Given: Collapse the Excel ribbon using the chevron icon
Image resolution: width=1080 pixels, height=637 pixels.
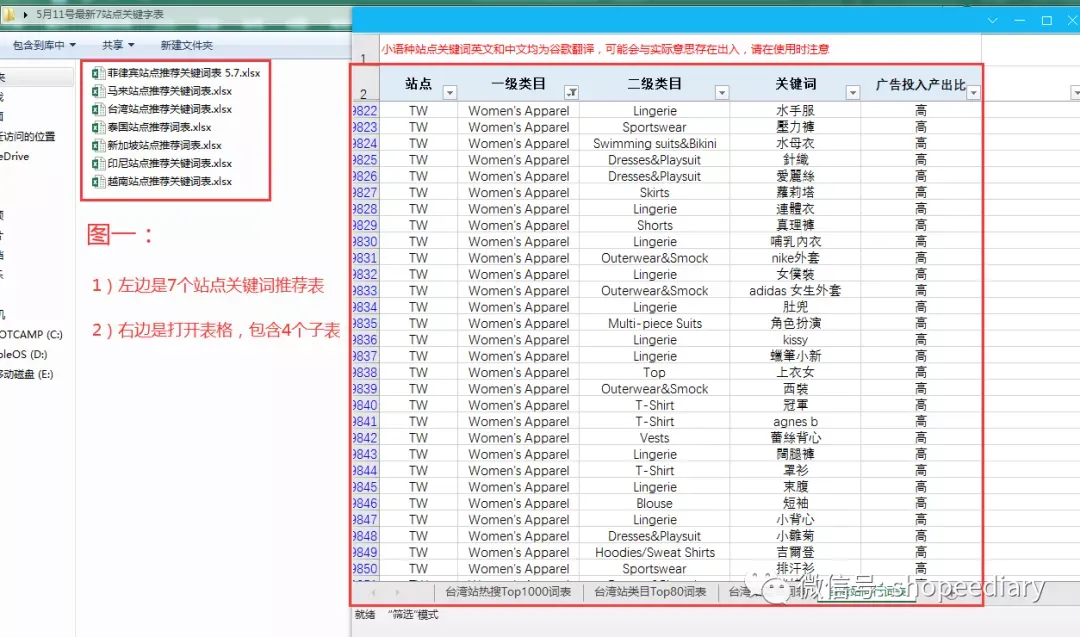Looking at the screenshot, I should point(993,21).
